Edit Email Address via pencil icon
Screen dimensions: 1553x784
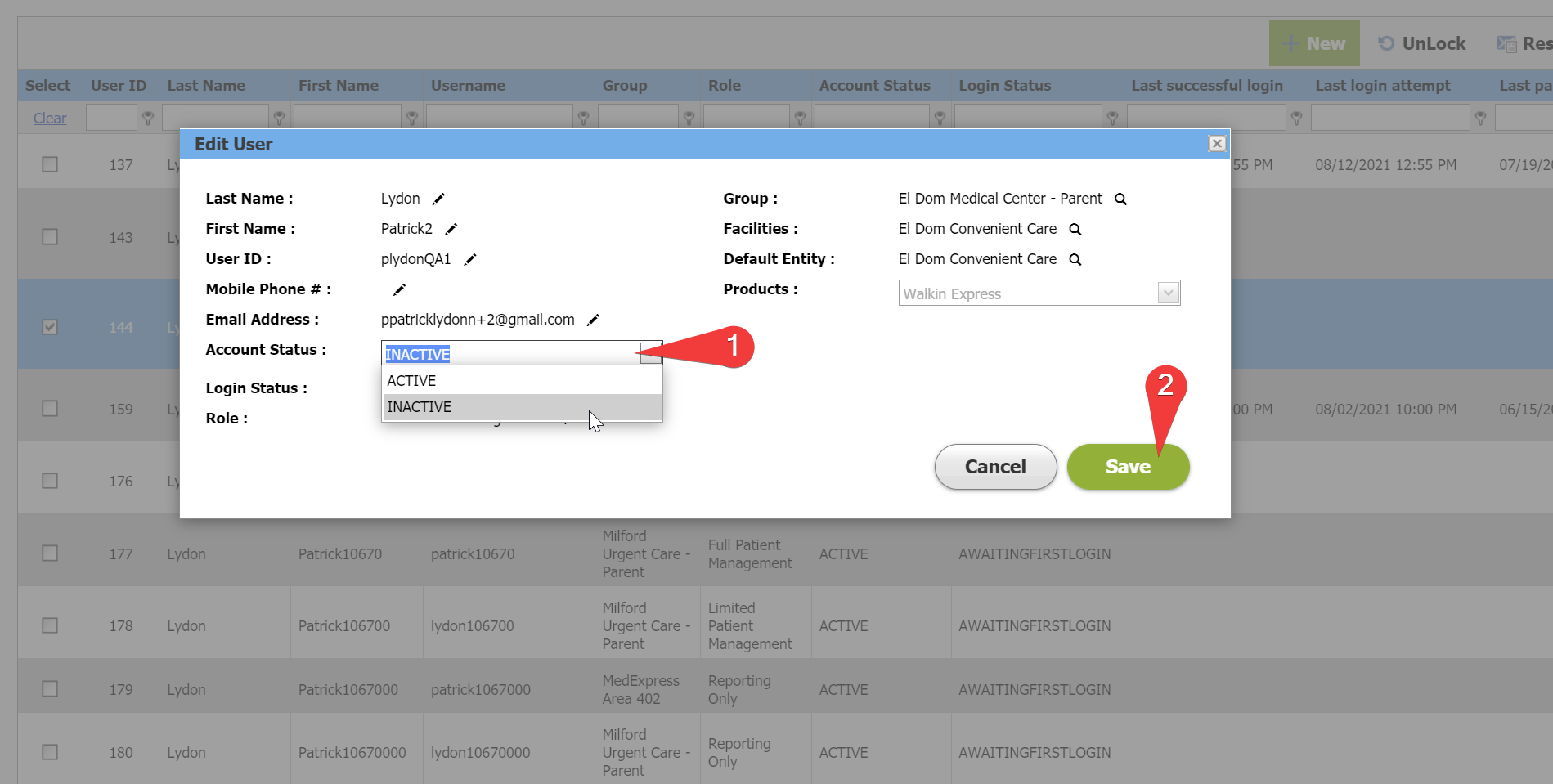click(593, 320)
